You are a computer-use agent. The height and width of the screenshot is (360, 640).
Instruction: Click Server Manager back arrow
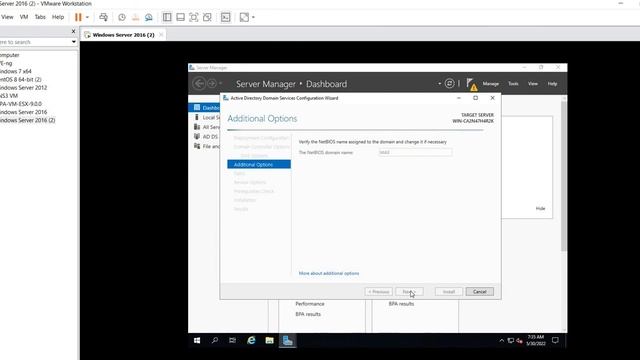click(199, 84)
